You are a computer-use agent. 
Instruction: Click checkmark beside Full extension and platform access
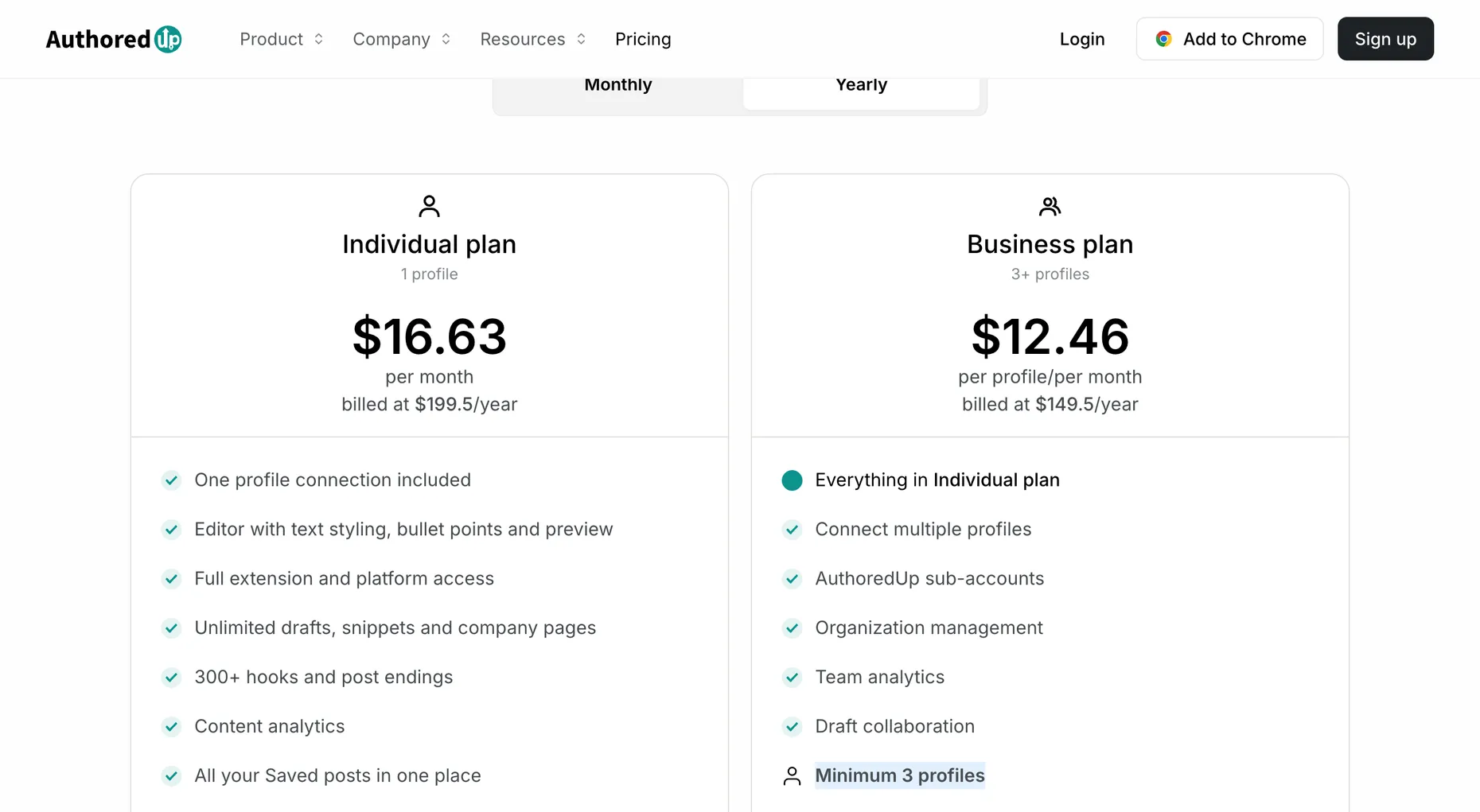pos(171,579)
